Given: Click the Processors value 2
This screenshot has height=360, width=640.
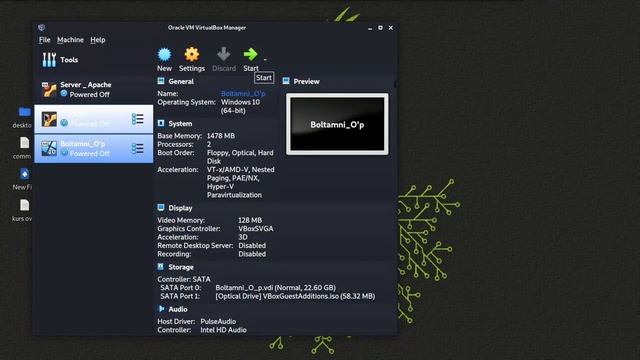Looking at the screenshot, I should point(209,144).
